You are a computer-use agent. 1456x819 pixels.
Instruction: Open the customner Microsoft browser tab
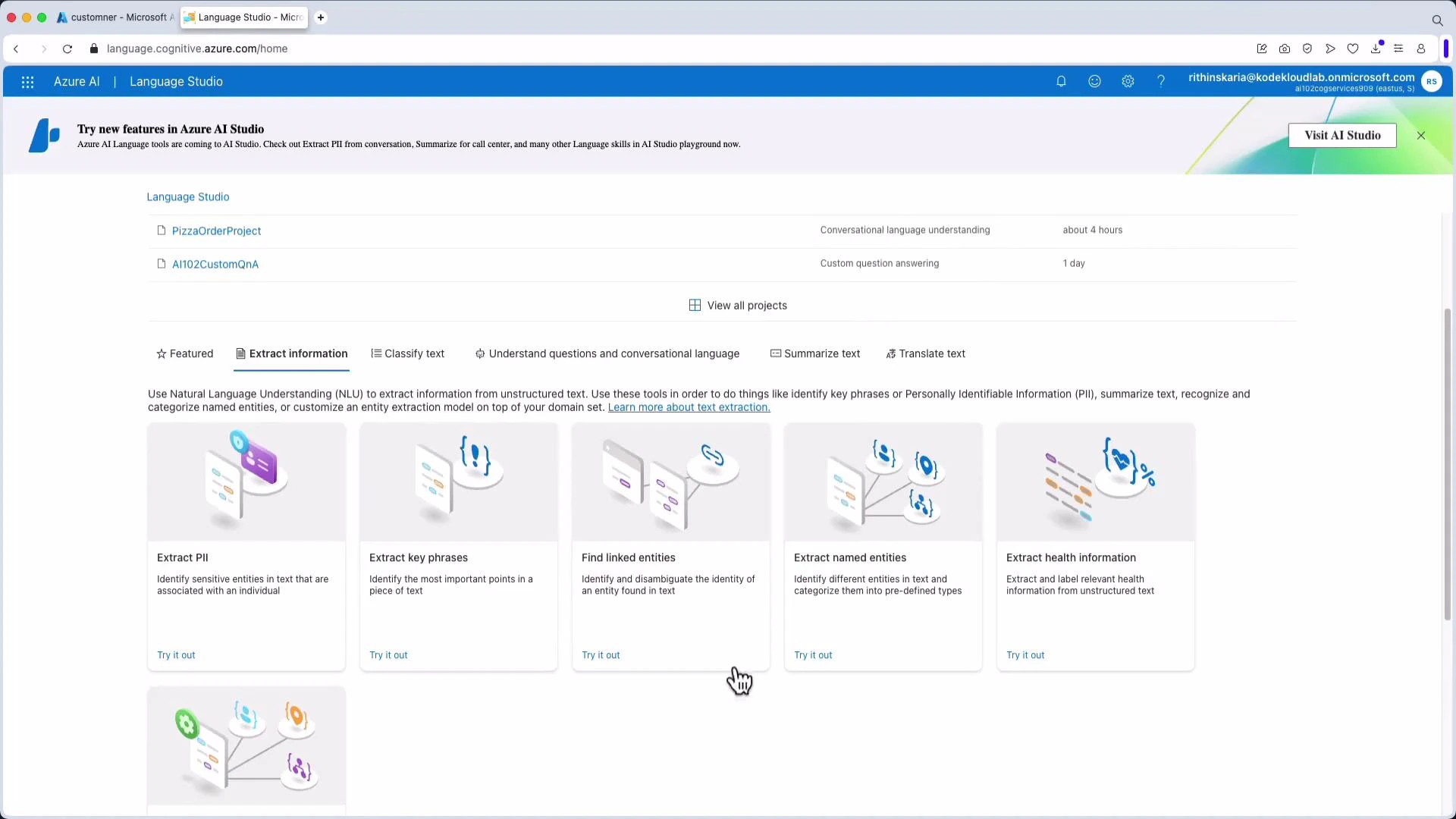[x=114, y=17]
